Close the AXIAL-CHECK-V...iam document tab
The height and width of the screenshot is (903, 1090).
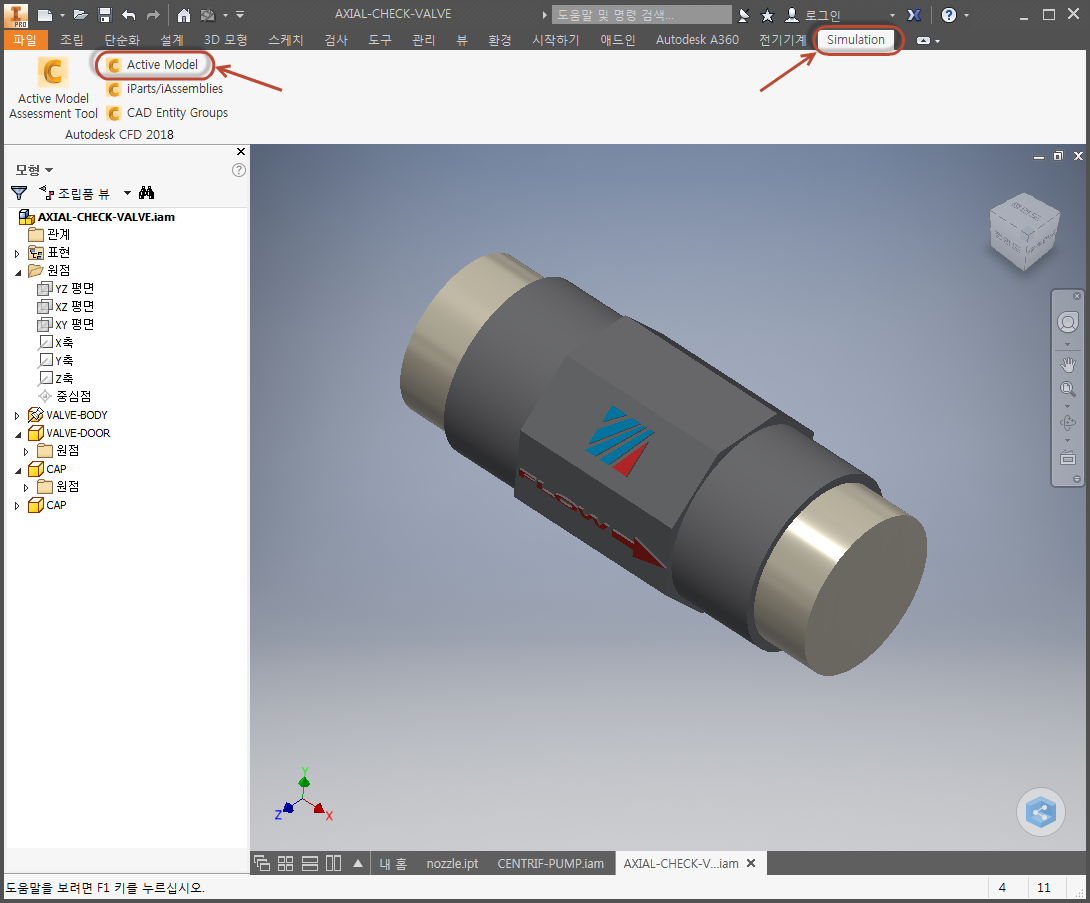[751, 863]
